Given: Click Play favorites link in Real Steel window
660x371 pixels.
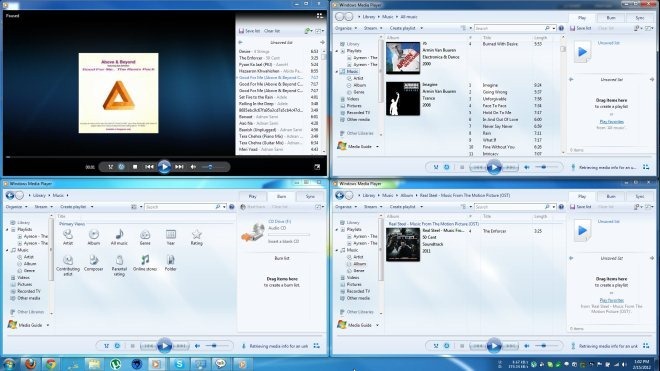Looking at the screenshot, I should coord(611,300).
